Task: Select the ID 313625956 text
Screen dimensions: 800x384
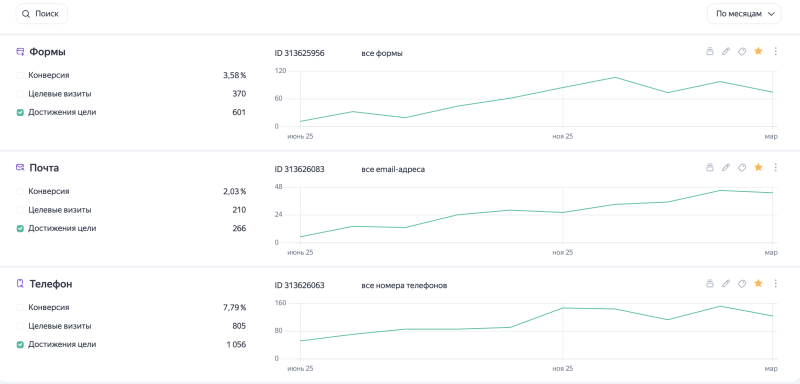Action: 299,53
